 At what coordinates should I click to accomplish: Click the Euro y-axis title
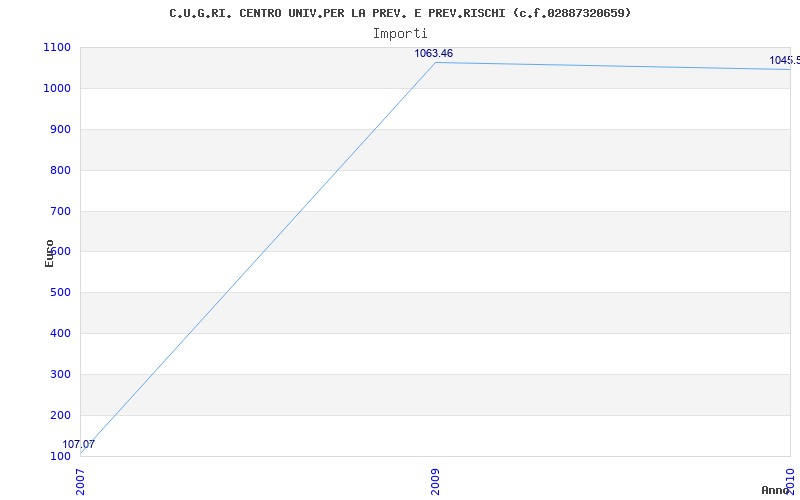pyautogui.click(x=49, y=254)
